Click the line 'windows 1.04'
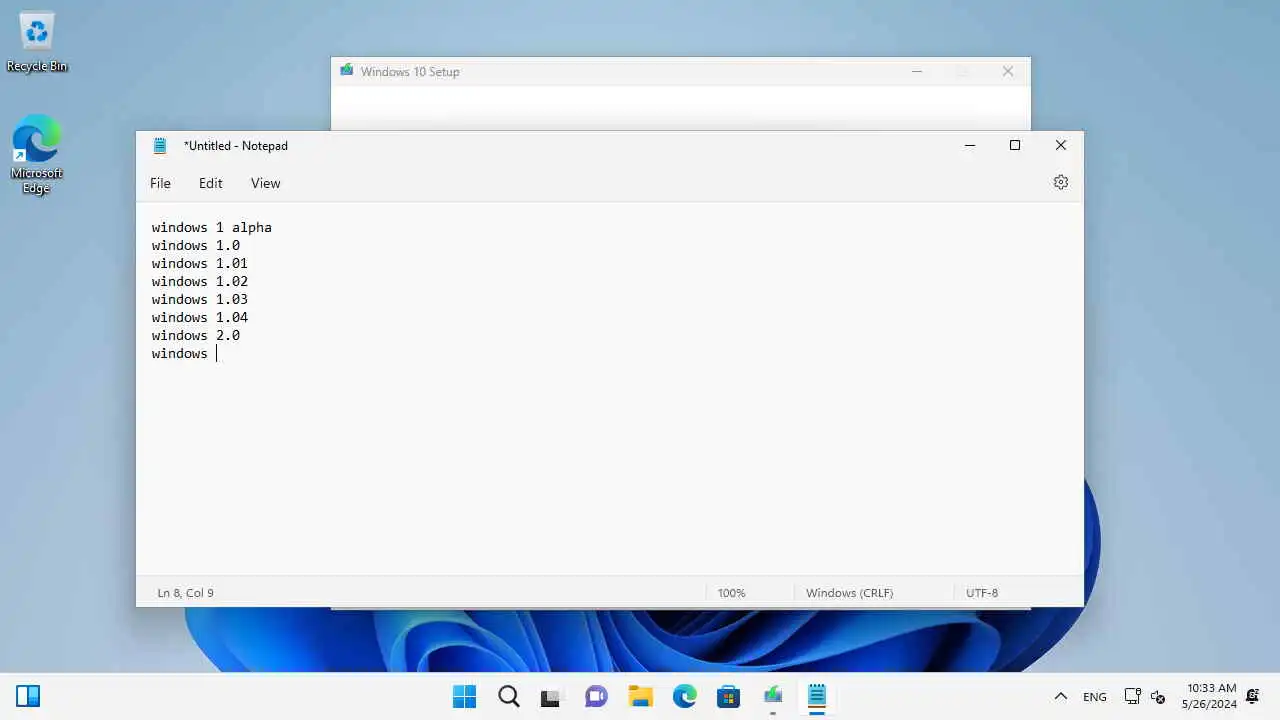 [200, 317]
